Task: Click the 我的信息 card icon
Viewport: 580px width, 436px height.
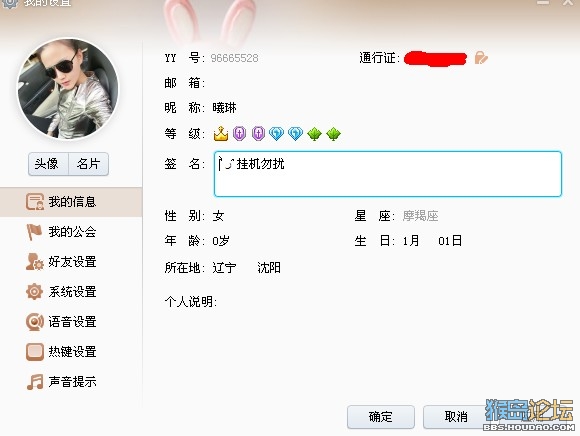Action: coord(35,202)
